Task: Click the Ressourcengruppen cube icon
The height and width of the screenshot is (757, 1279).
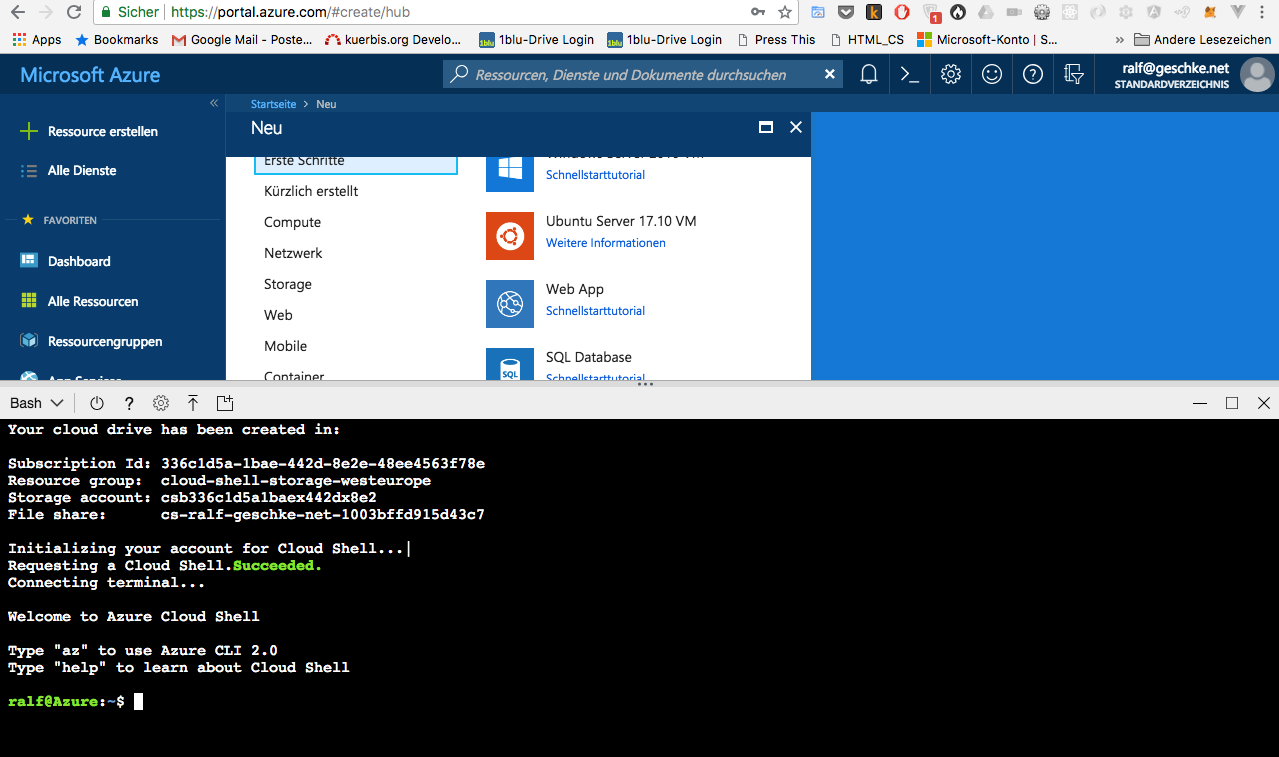Action: click(x=29, y=341)
